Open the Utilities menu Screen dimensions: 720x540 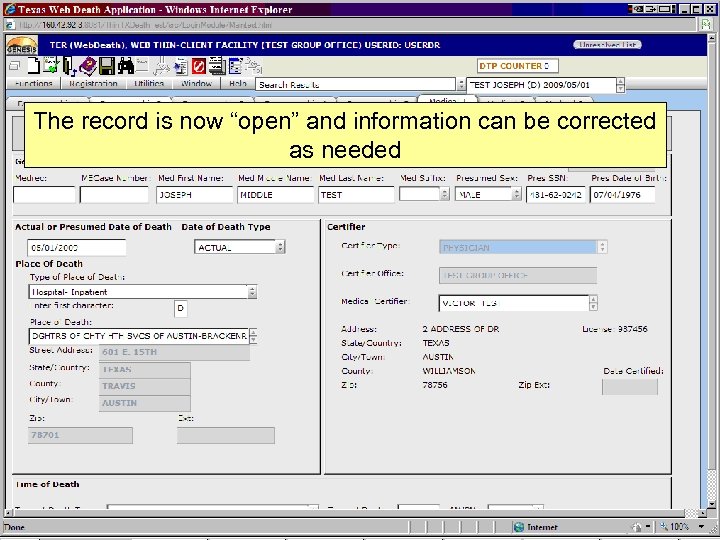pos(149,84)
